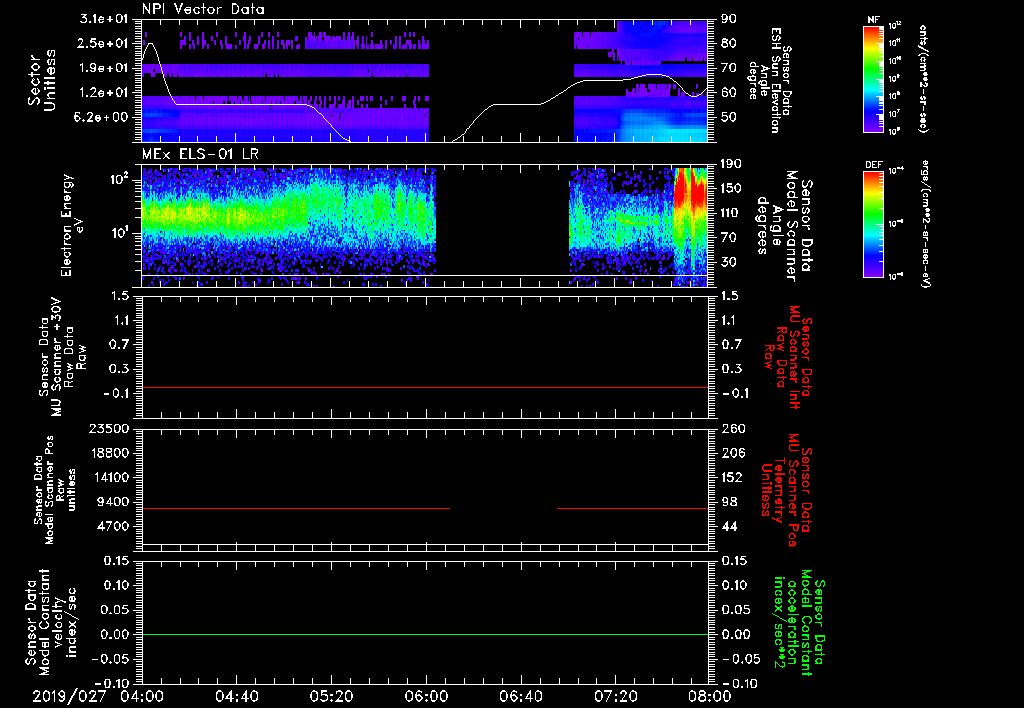Viewport: 1024px width, 708px height.
Task: Click the 260 telemetry tick value
Action: (733, 428)
